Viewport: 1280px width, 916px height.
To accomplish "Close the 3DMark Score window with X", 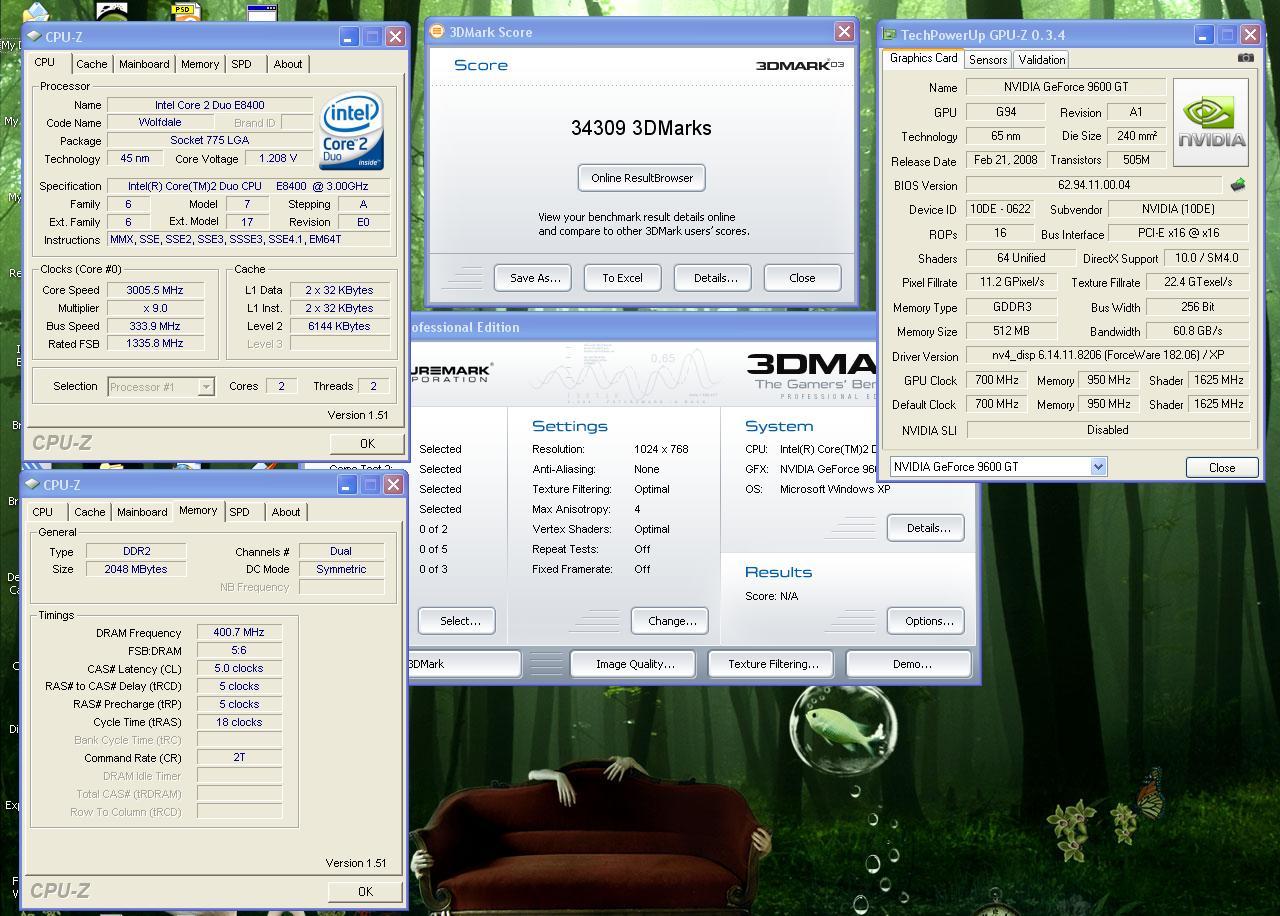I will pyautogui.click(x=844, y=32).
